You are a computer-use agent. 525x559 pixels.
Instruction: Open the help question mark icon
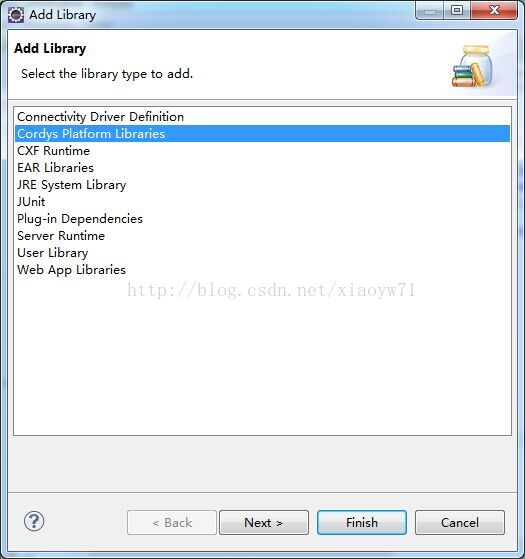pos(34,522)
